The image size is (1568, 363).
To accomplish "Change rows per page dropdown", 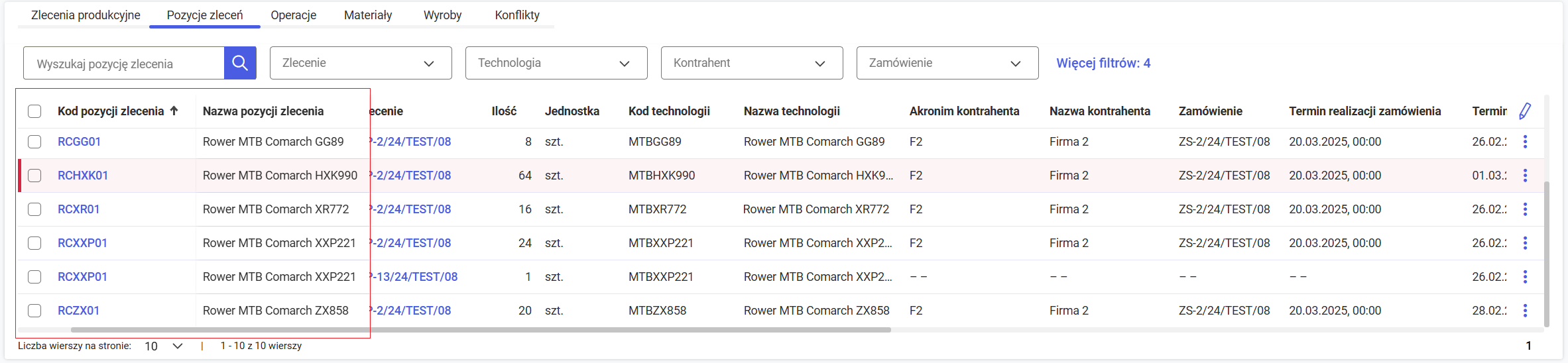I will [x=163, y=346].
